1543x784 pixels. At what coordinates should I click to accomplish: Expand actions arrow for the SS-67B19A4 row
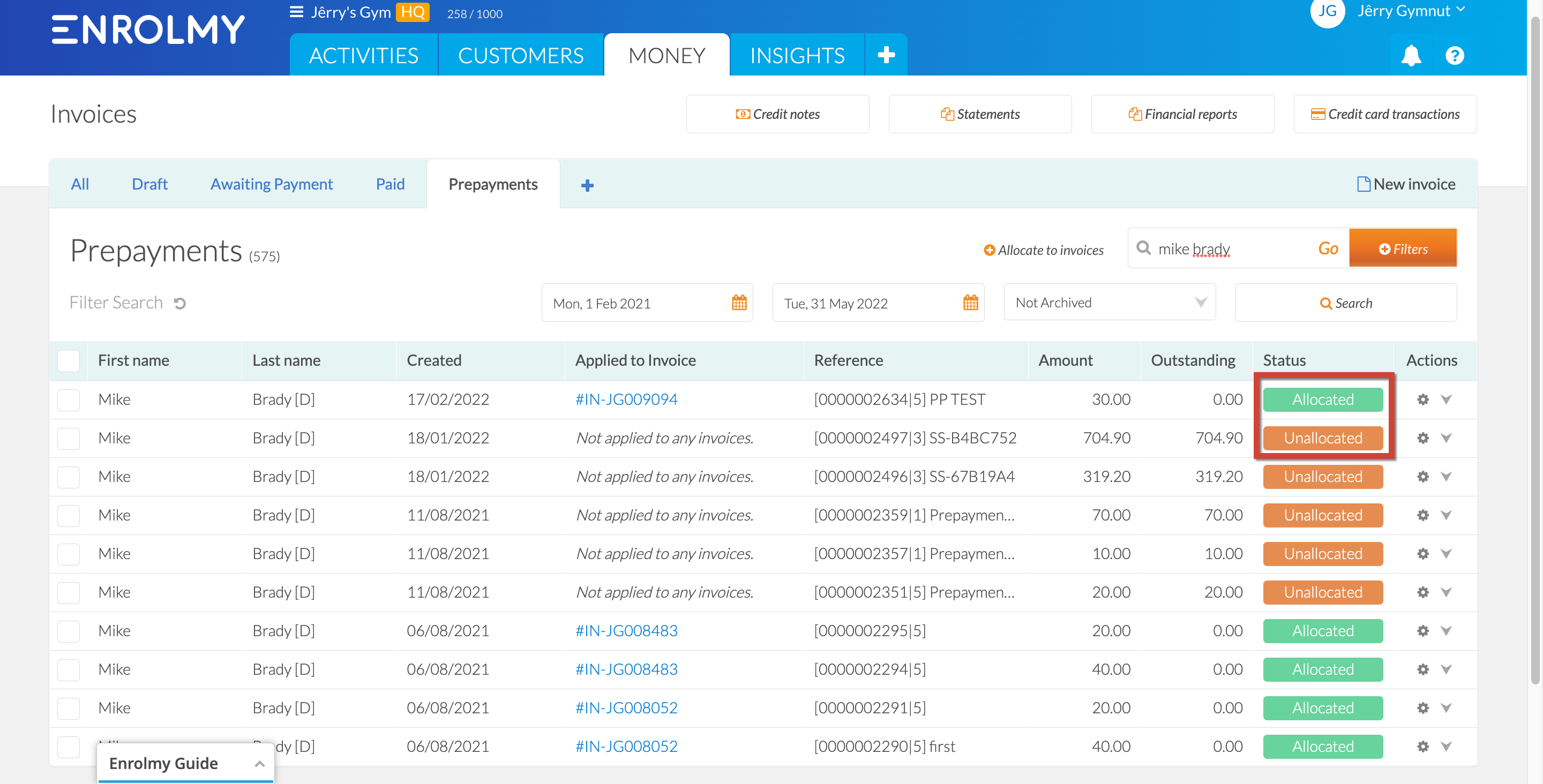1446,477
